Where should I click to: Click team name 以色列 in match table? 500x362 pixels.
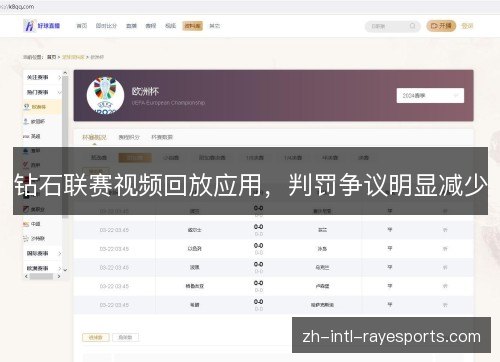point(194,249)
